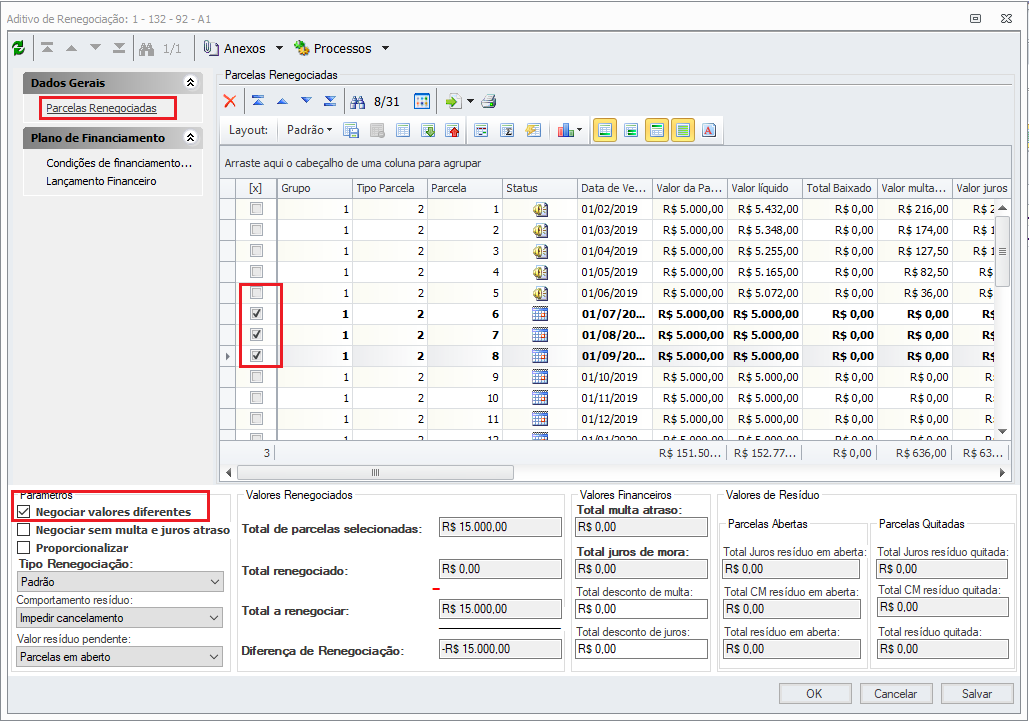Check the checkbox for parcela 5
The height and width of the screenshot is (721, 1029).
257,293
